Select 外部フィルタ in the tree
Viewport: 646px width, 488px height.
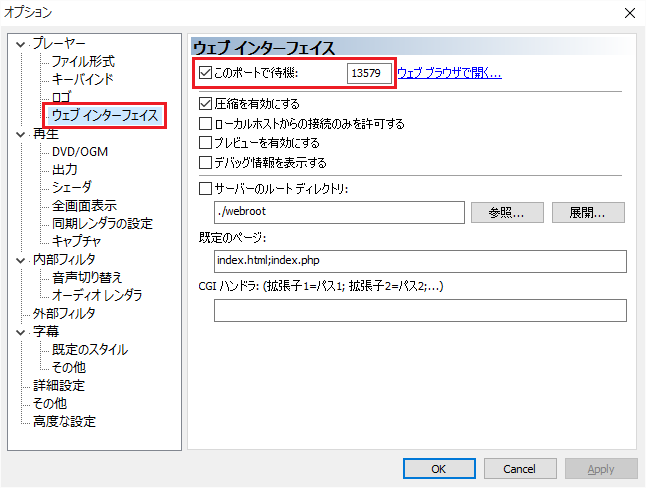64,313
